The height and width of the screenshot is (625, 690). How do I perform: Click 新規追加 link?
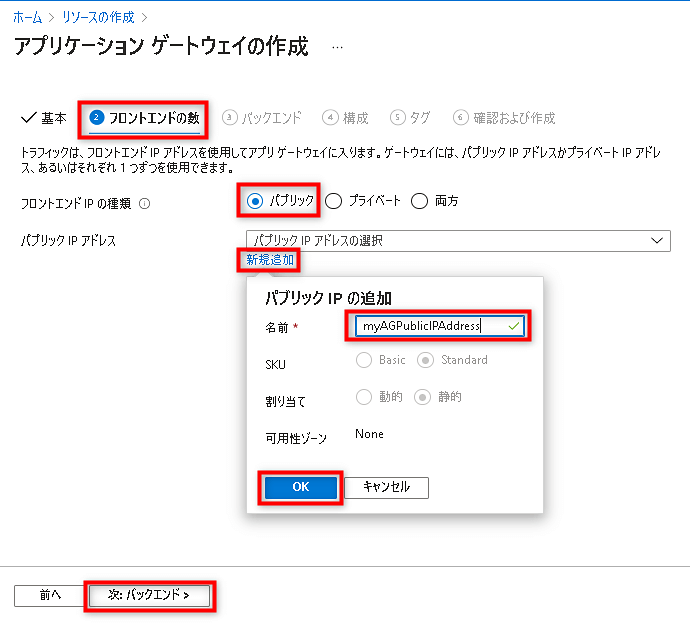coord(270,260)
